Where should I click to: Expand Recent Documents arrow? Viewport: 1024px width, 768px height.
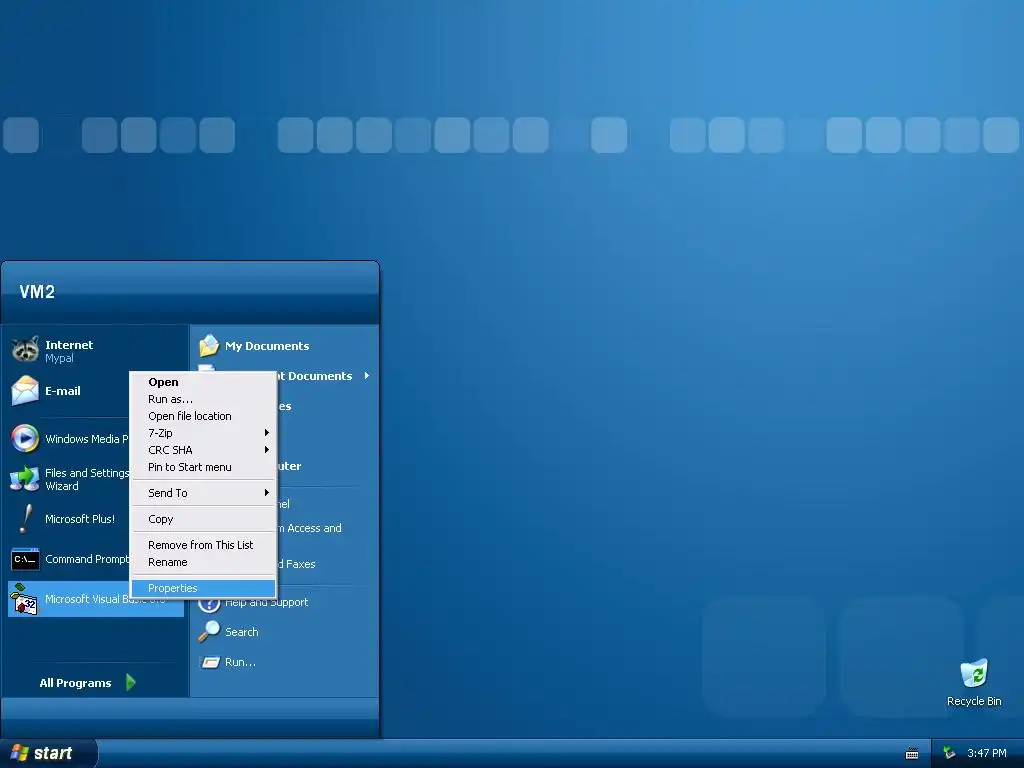coord(367,376)
